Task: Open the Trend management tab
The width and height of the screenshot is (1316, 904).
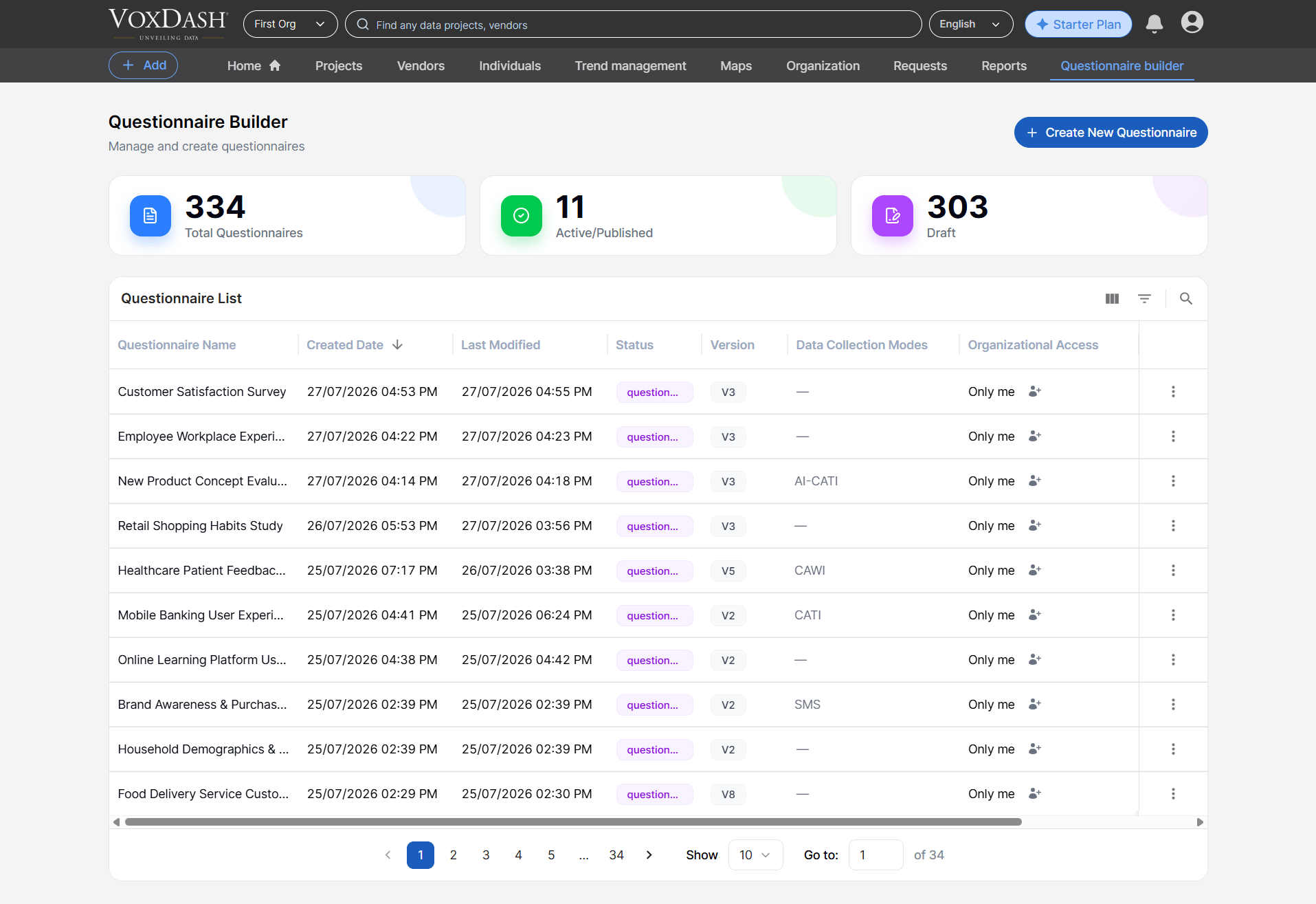Action: [x=630, y=66]
